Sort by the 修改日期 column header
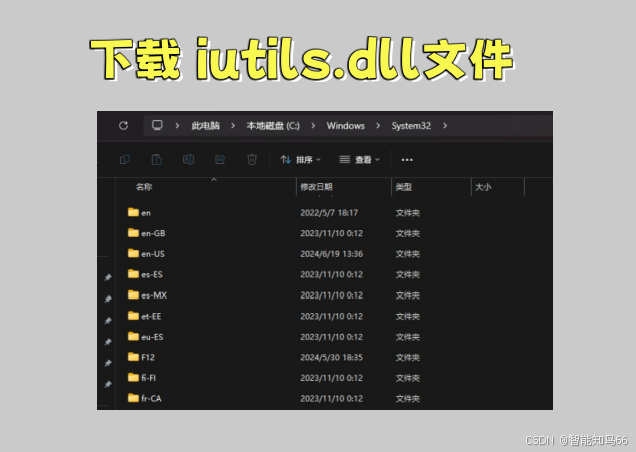The height and width of the screenshot is (452, 636). 316,187
